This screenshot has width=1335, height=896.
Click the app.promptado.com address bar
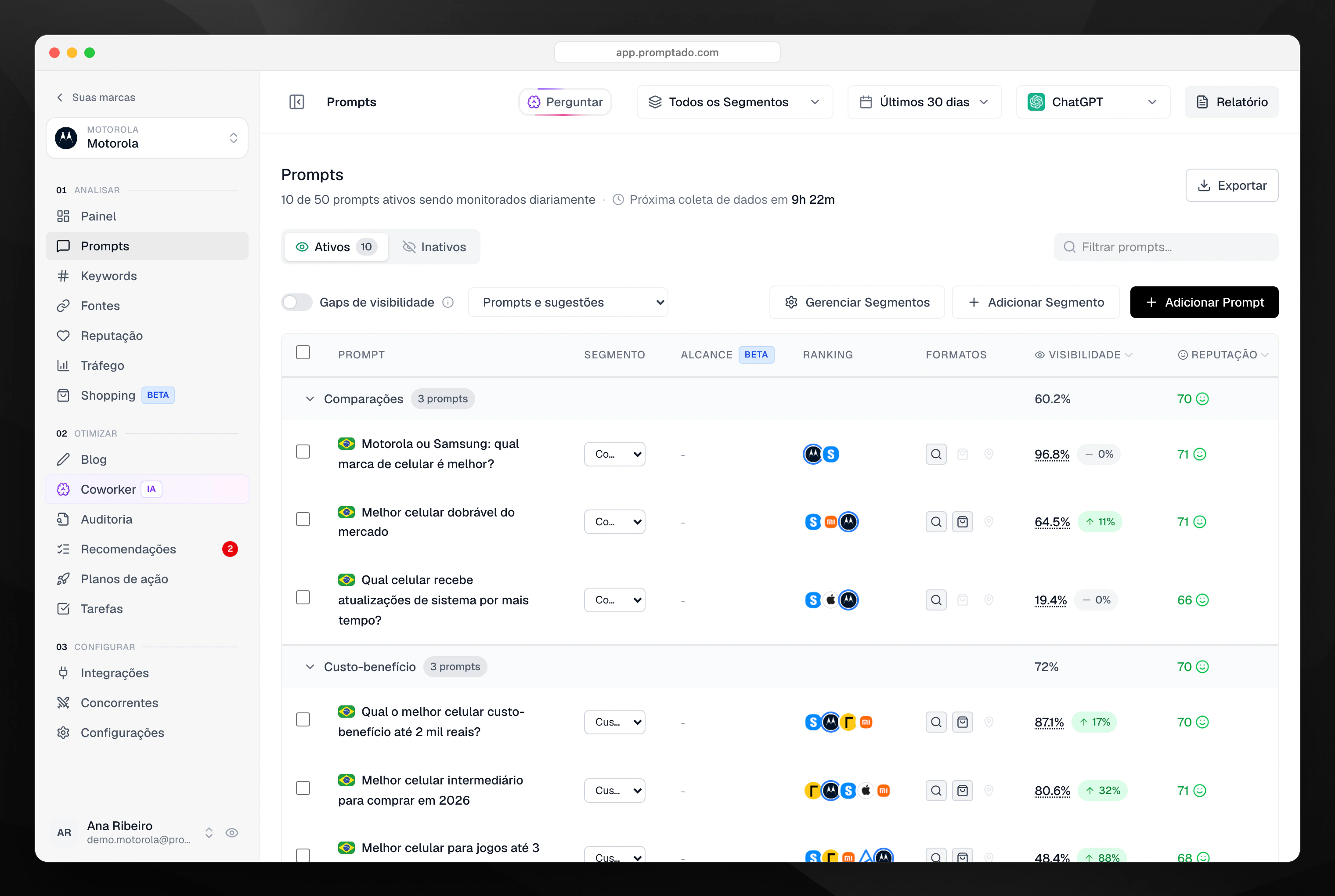667,53
